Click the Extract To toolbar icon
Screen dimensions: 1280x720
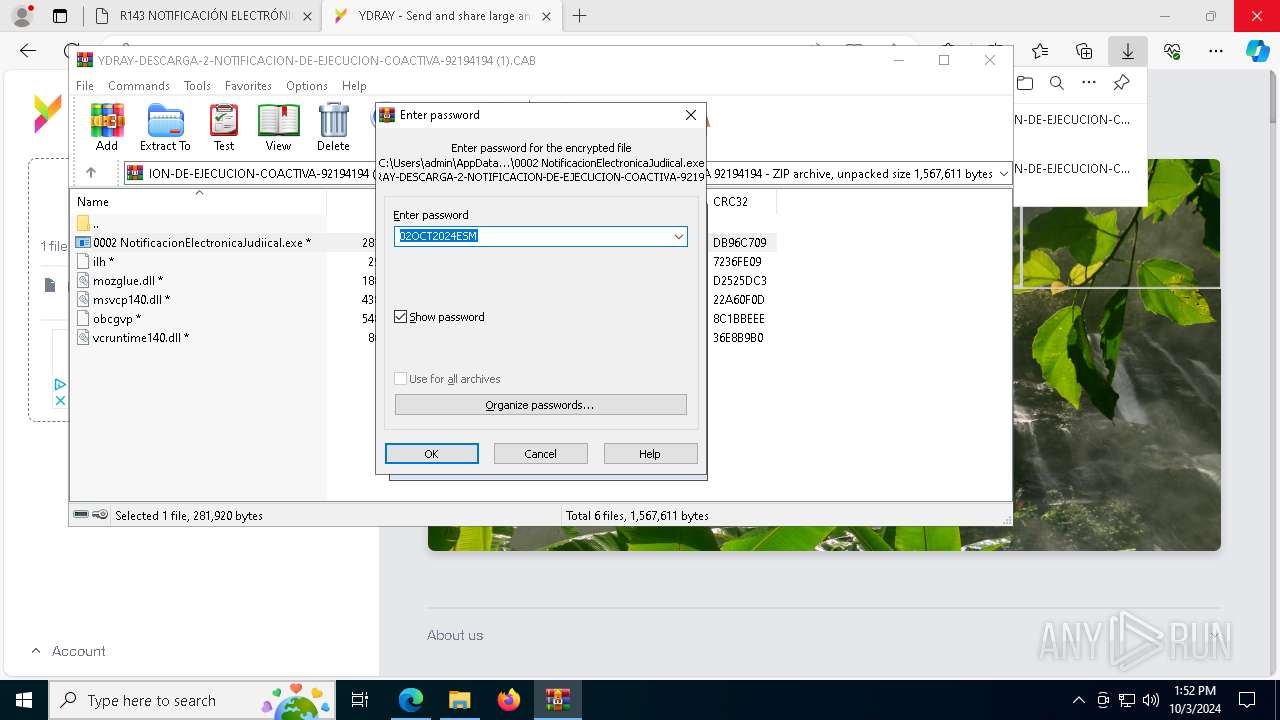click(x=165, y=127)
